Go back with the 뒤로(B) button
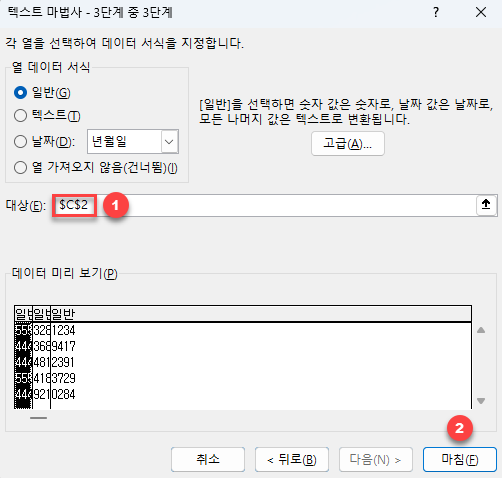This screenshot has height=478, width=502. pos(292,459)
